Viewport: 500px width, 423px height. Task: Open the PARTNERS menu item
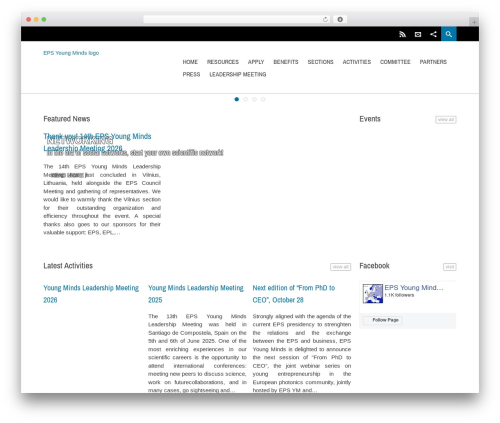(433, 62)
